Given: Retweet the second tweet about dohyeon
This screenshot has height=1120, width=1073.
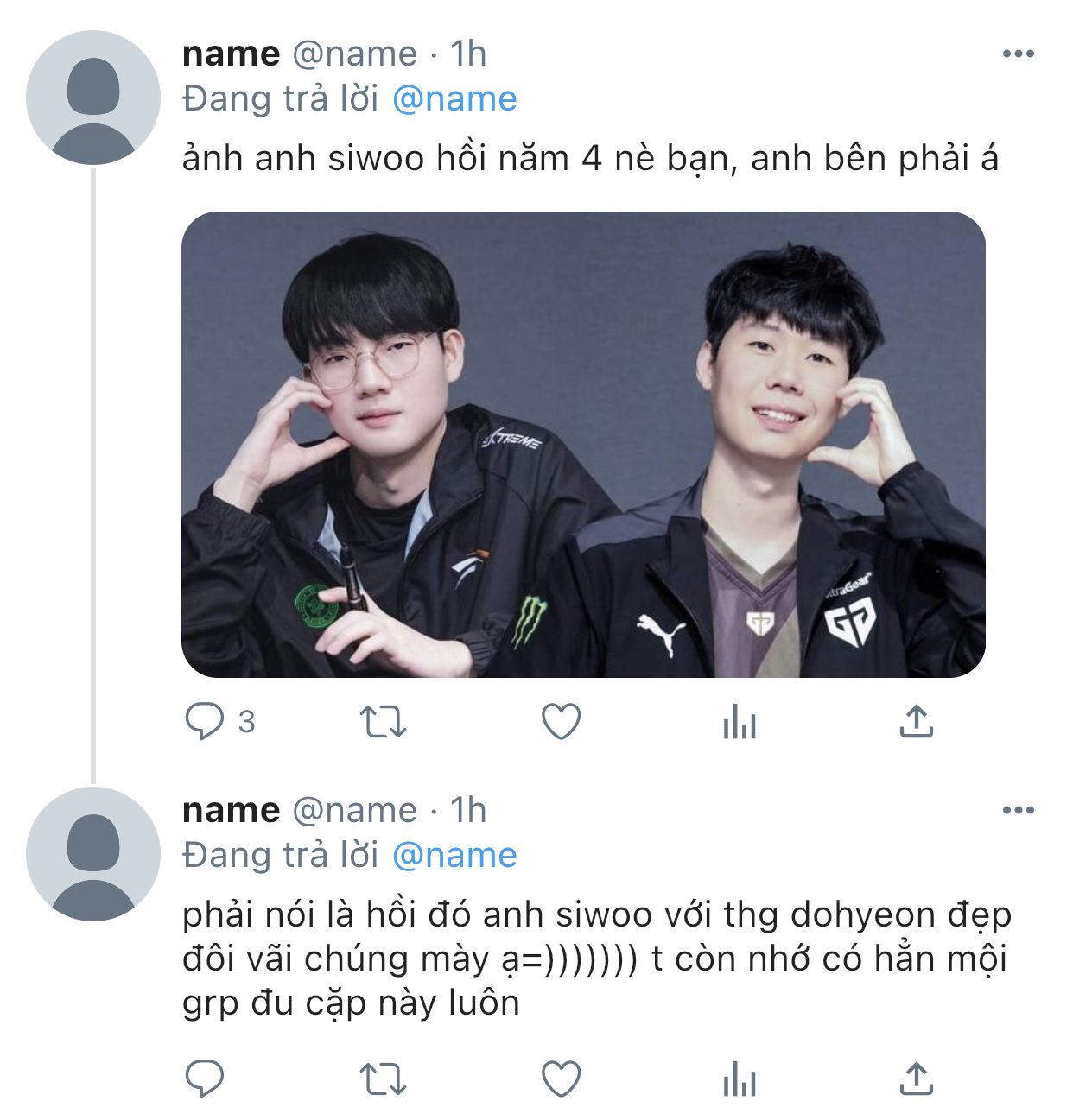Looking at the screenshot, I should [x=383, y=1079].
